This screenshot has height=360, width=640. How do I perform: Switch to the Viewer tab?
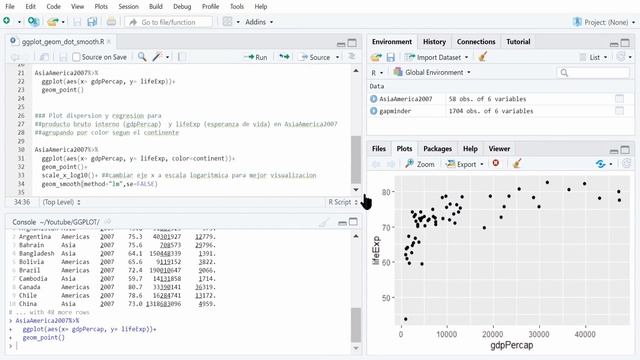499,149
